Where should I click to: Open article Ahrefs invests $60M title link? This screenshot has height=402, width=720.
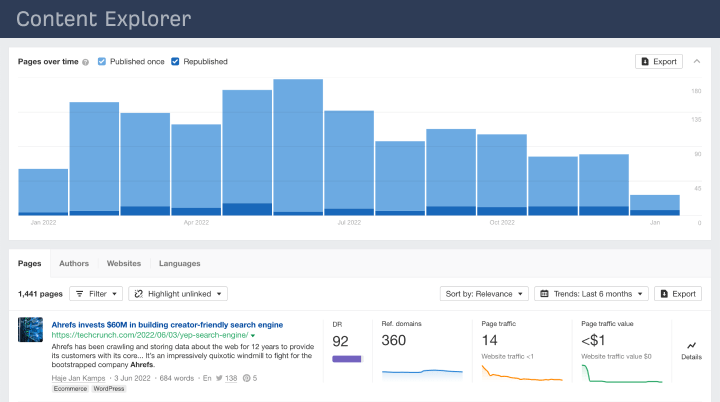click(167, 325)
